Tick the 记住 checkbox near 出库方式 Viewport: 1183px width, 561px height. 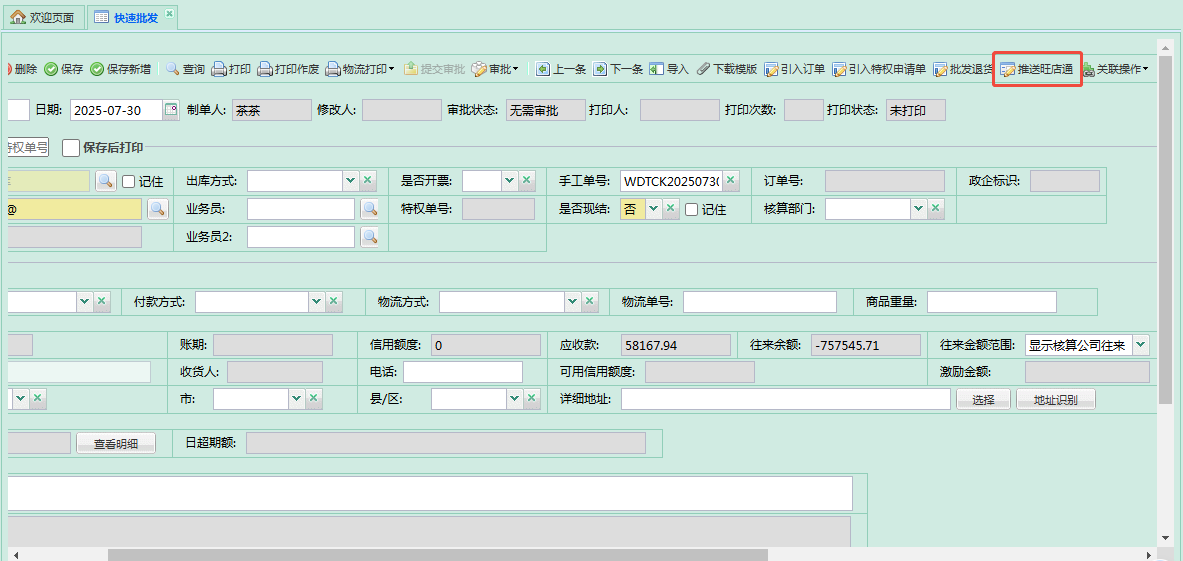click(128, 181)
